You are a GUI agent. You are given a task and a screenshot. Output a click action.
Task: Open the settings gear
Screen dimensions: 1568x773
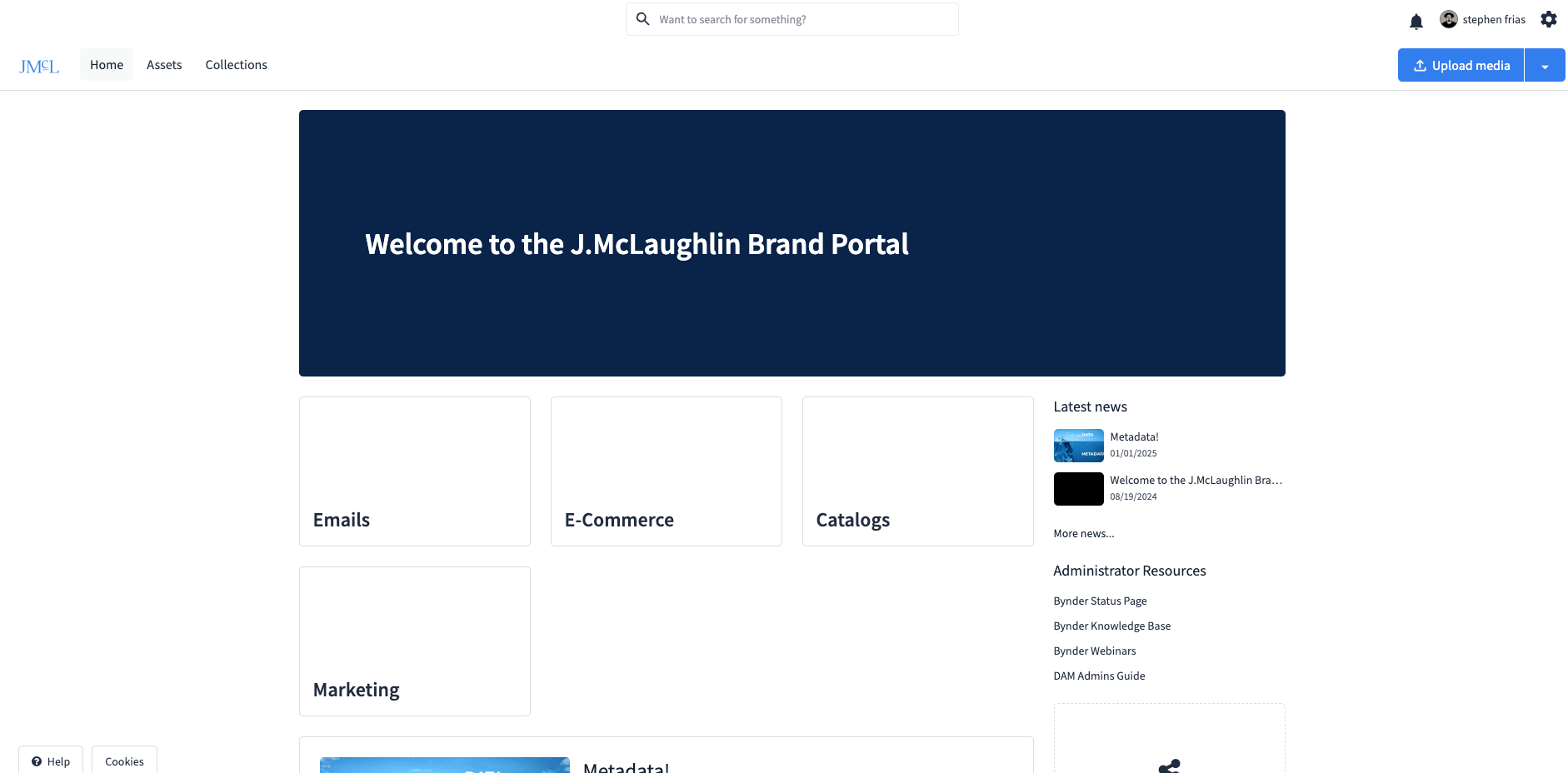pyautogui.click(x=1548, y=19)
